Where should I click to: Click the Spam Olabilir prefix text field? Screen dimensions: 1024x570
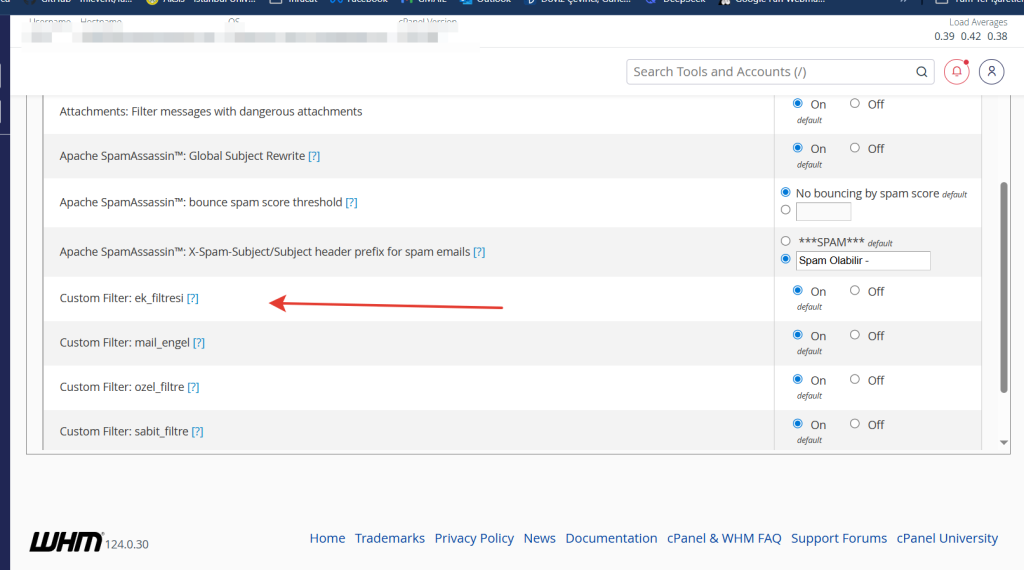(863, 261)
